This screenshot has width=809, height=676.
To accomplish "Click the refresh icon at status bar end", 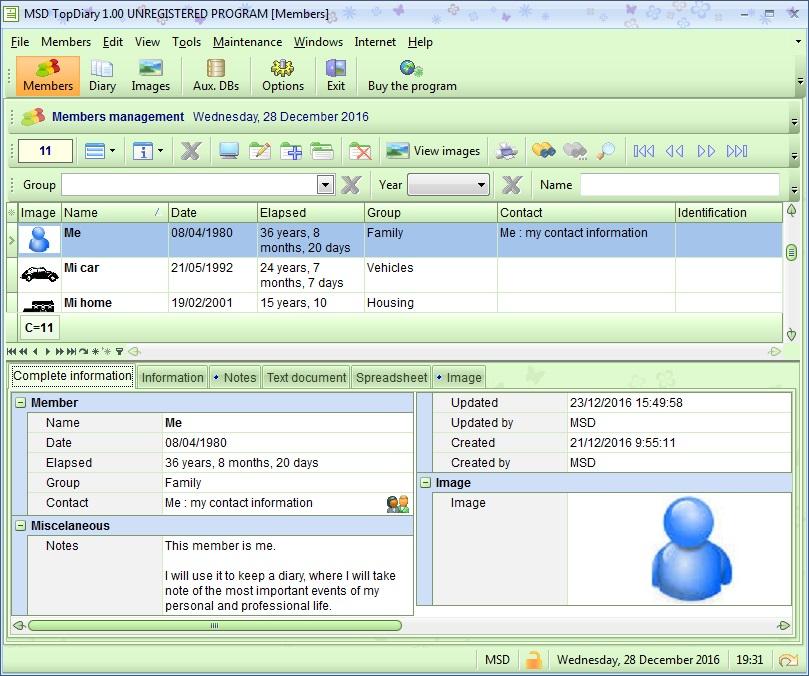I will click(788, 659).
